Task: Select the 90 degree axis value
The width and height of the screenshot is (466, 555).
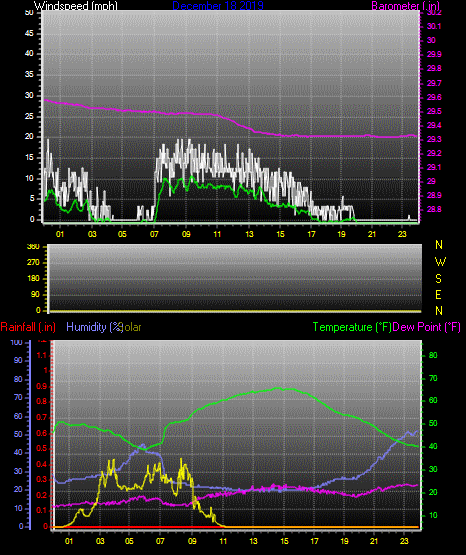Action: [35, 294]
